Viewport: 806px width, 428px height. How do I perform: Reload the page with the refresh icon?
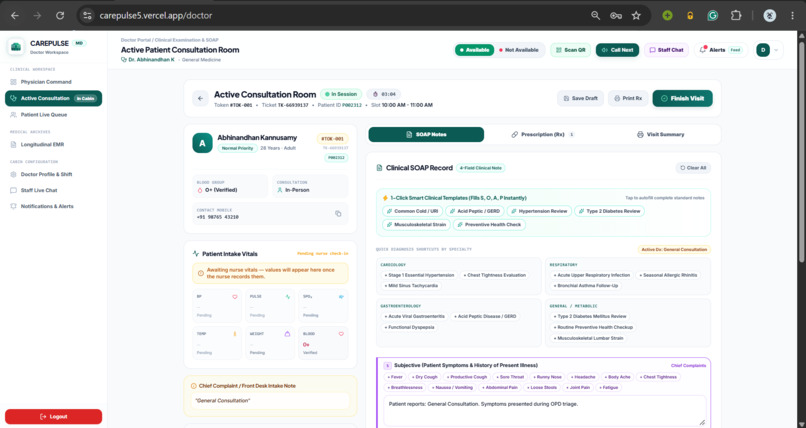pos(60,15)
